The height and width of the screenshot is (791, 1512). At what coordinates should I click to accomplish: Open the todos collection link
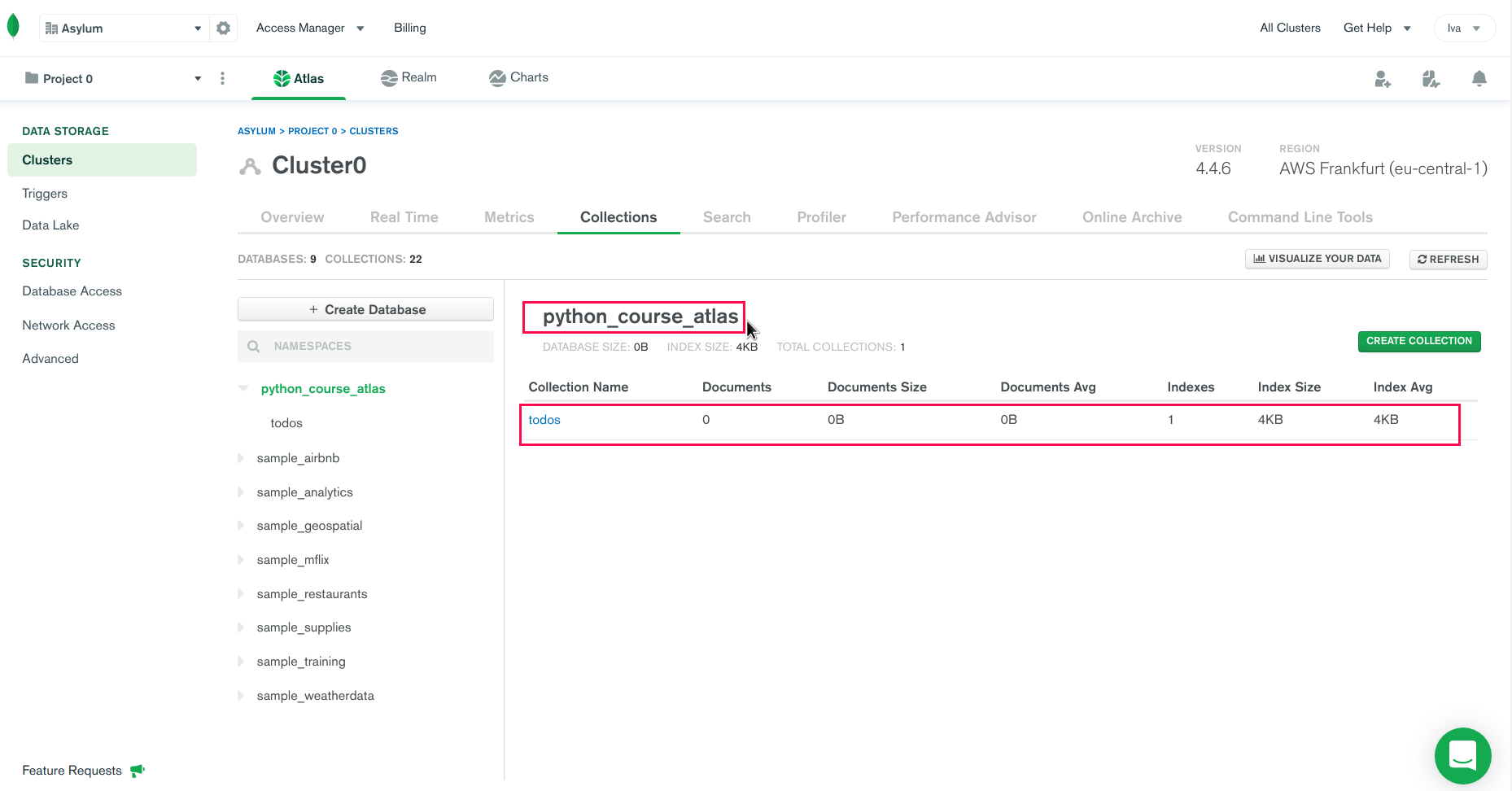tap(544, 420)
